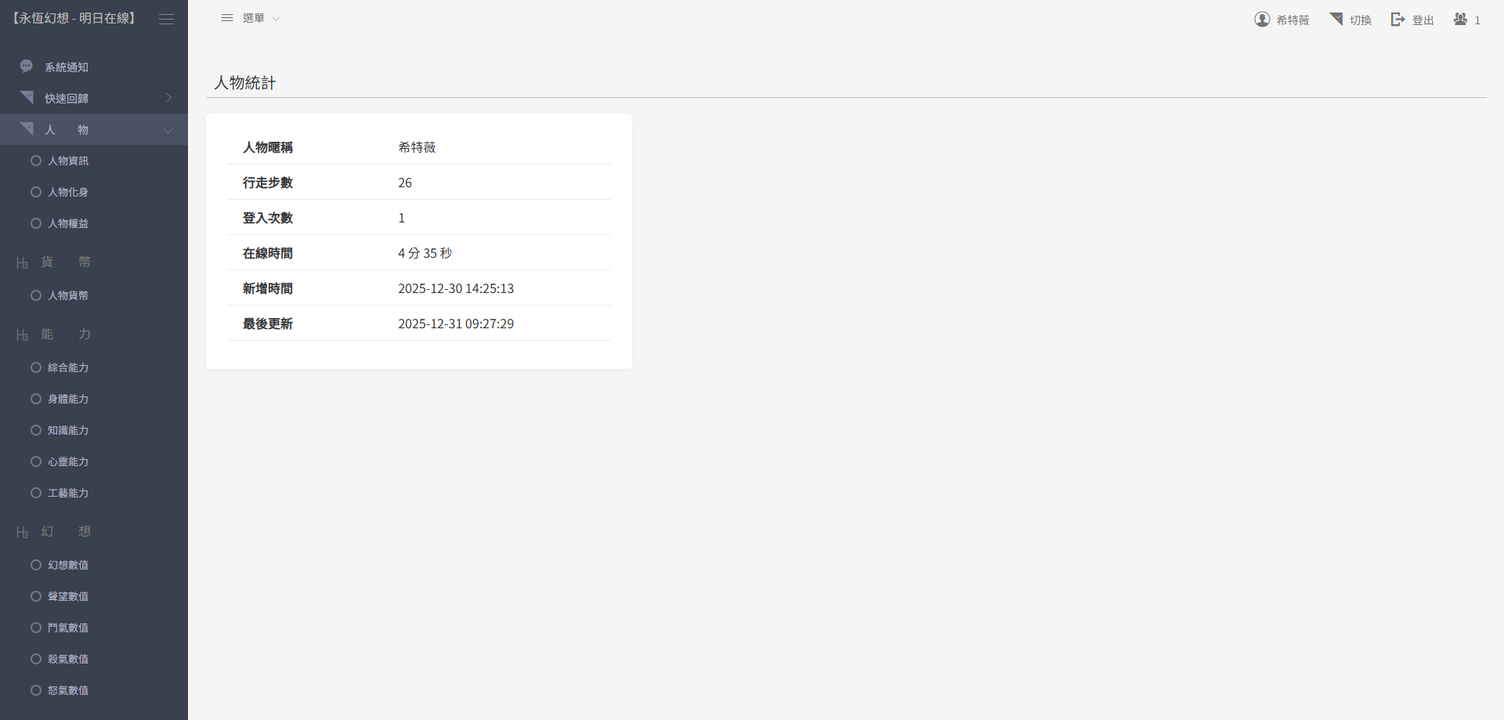Image resolution: width=1504 pixels, height=720 pixels.
Task: Click the online users icon in header
Action: [1460, 19]
